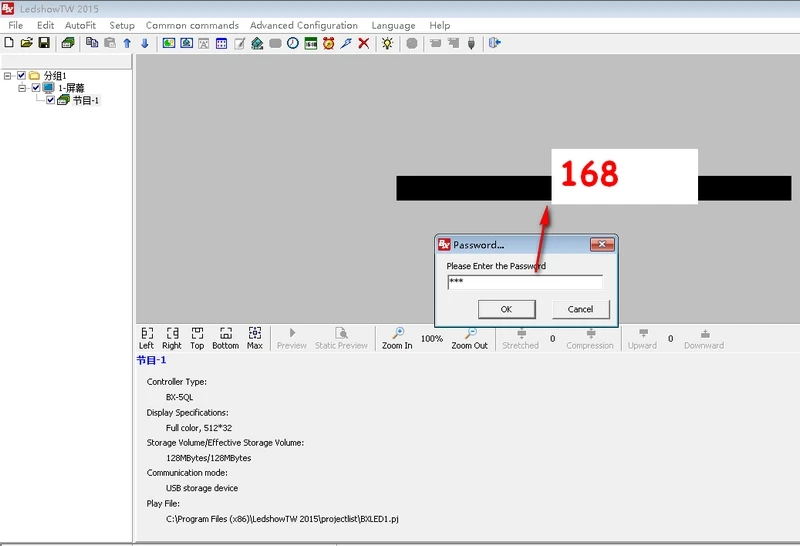Select 节目-1 in the tree

tap(86, 101)
